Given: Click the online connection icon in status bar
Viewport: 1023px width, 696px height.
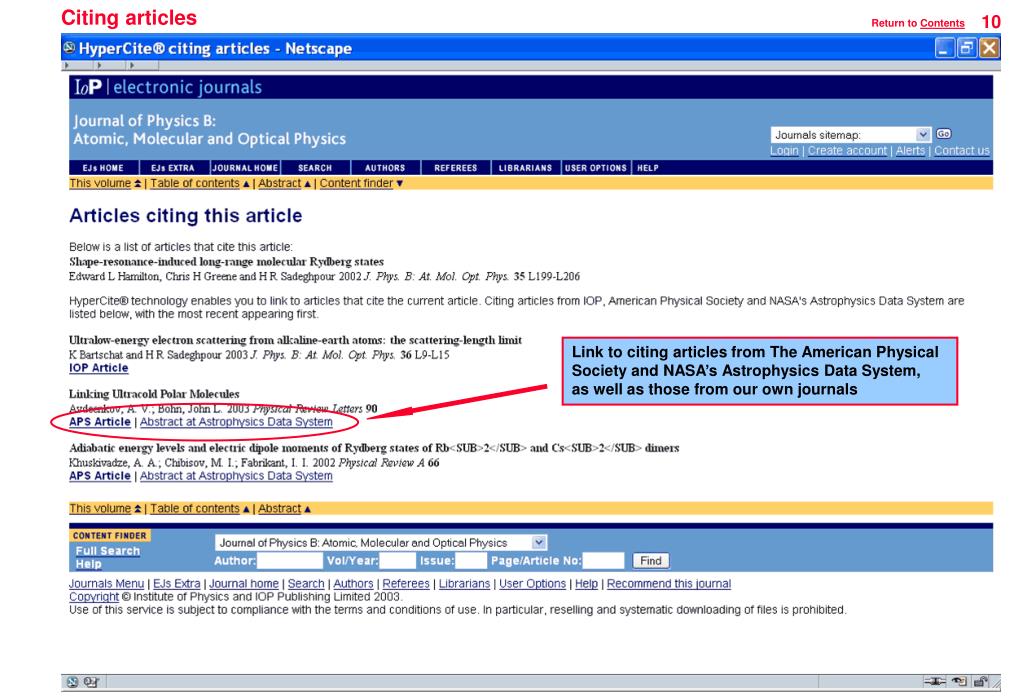Looking at the screenshot, I should coord(935,682).
